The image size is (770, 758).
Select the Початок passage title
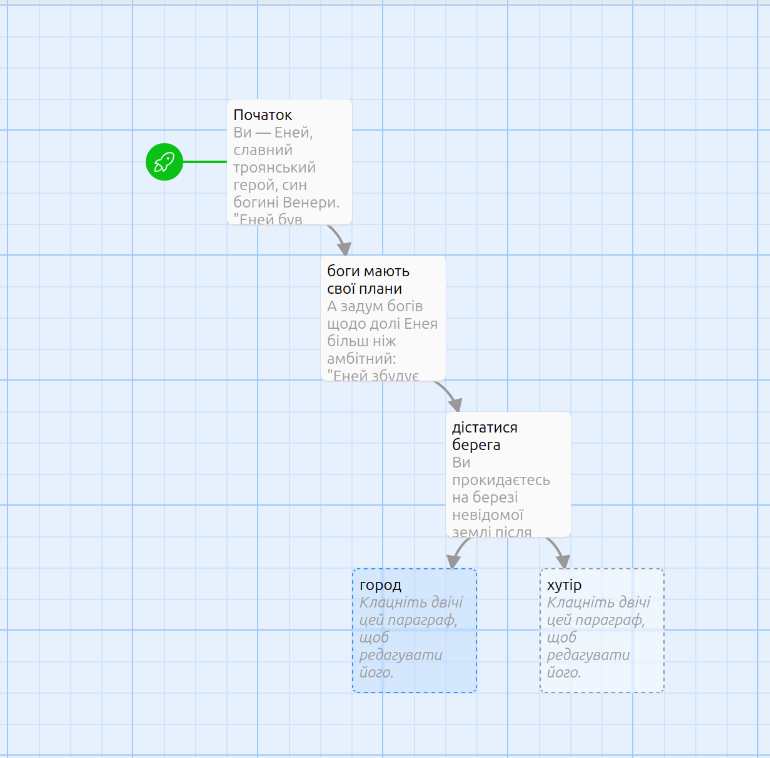[x=263, y=115]
